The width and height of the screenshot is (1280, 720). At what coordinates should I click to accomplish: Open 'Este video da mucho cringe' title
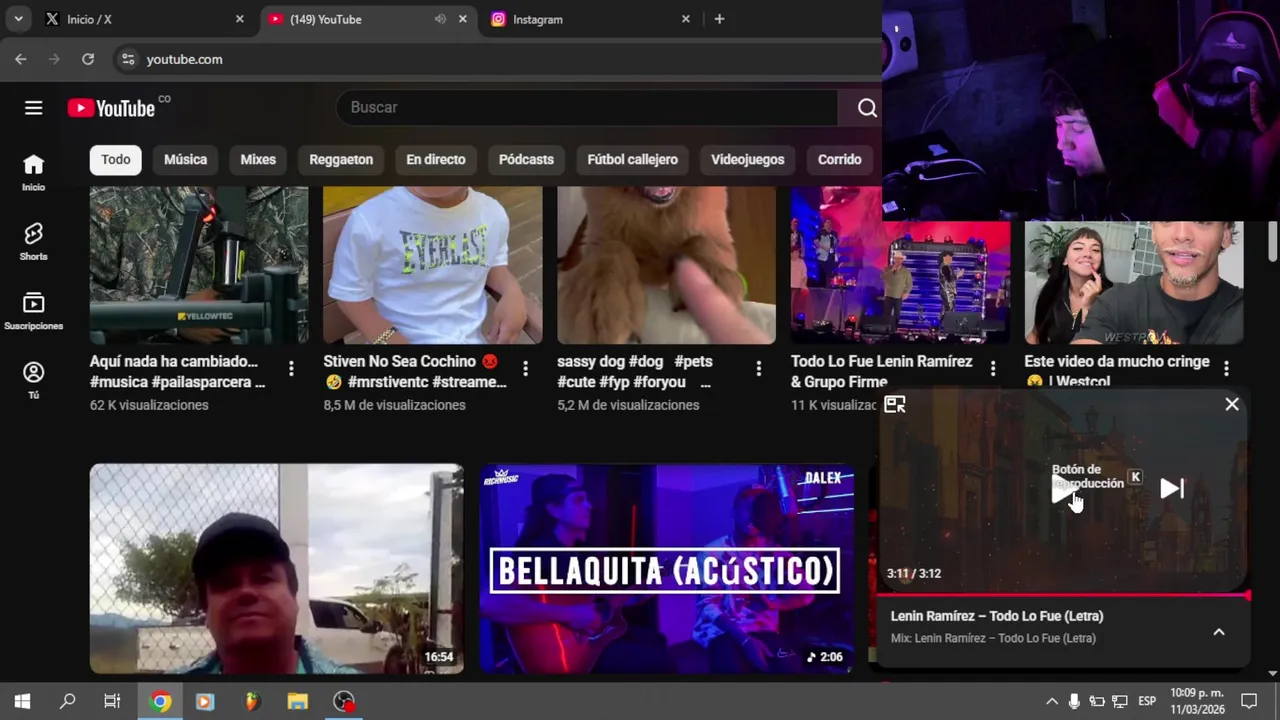point(1117,371)
